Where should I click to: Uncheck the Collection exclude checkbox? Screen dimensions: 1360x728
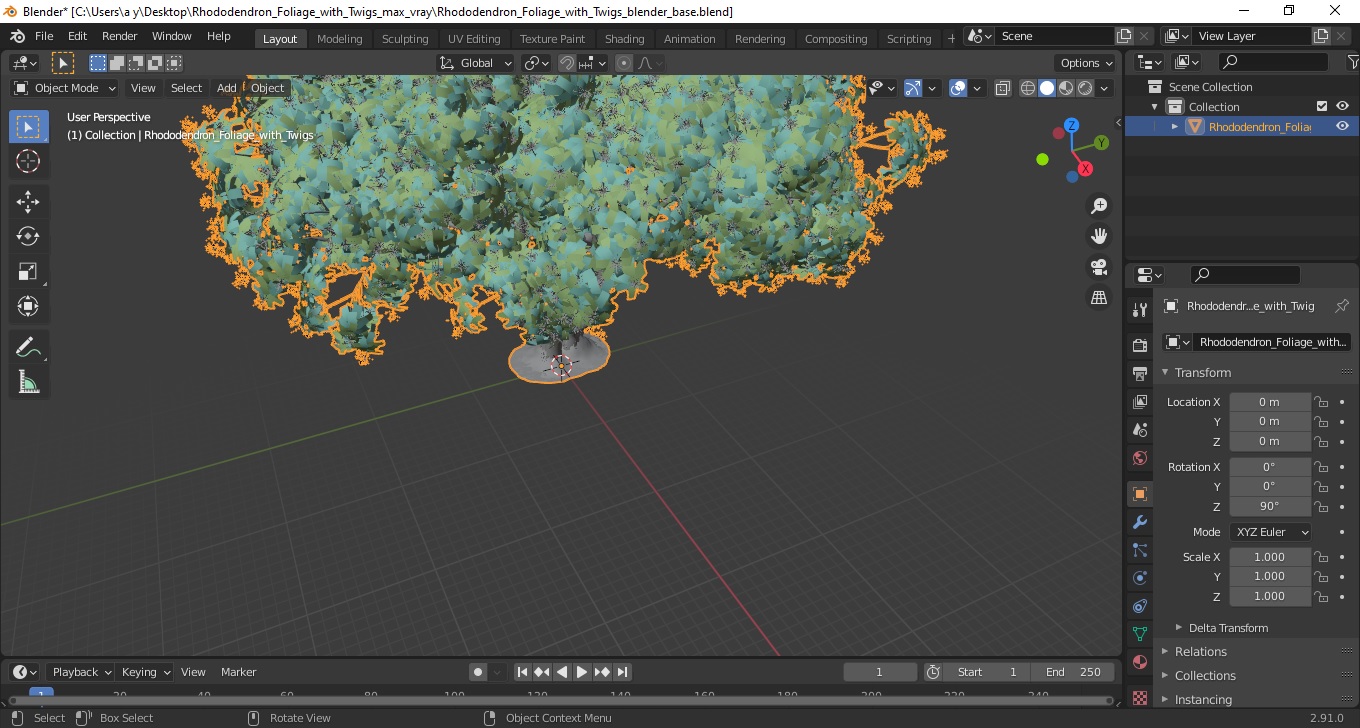click(x=1322, y=106)
